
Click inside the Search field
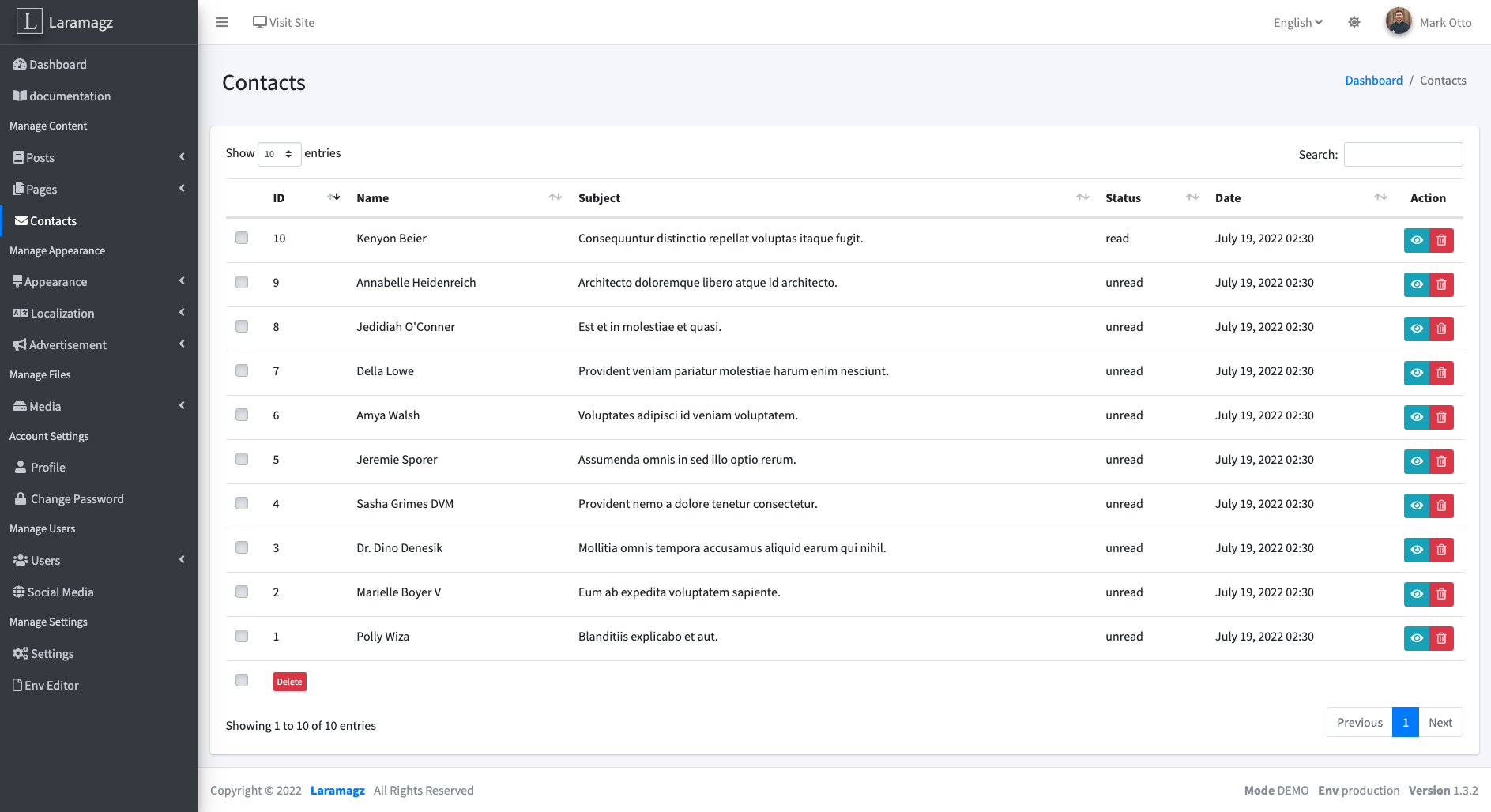pos(1403,154)
